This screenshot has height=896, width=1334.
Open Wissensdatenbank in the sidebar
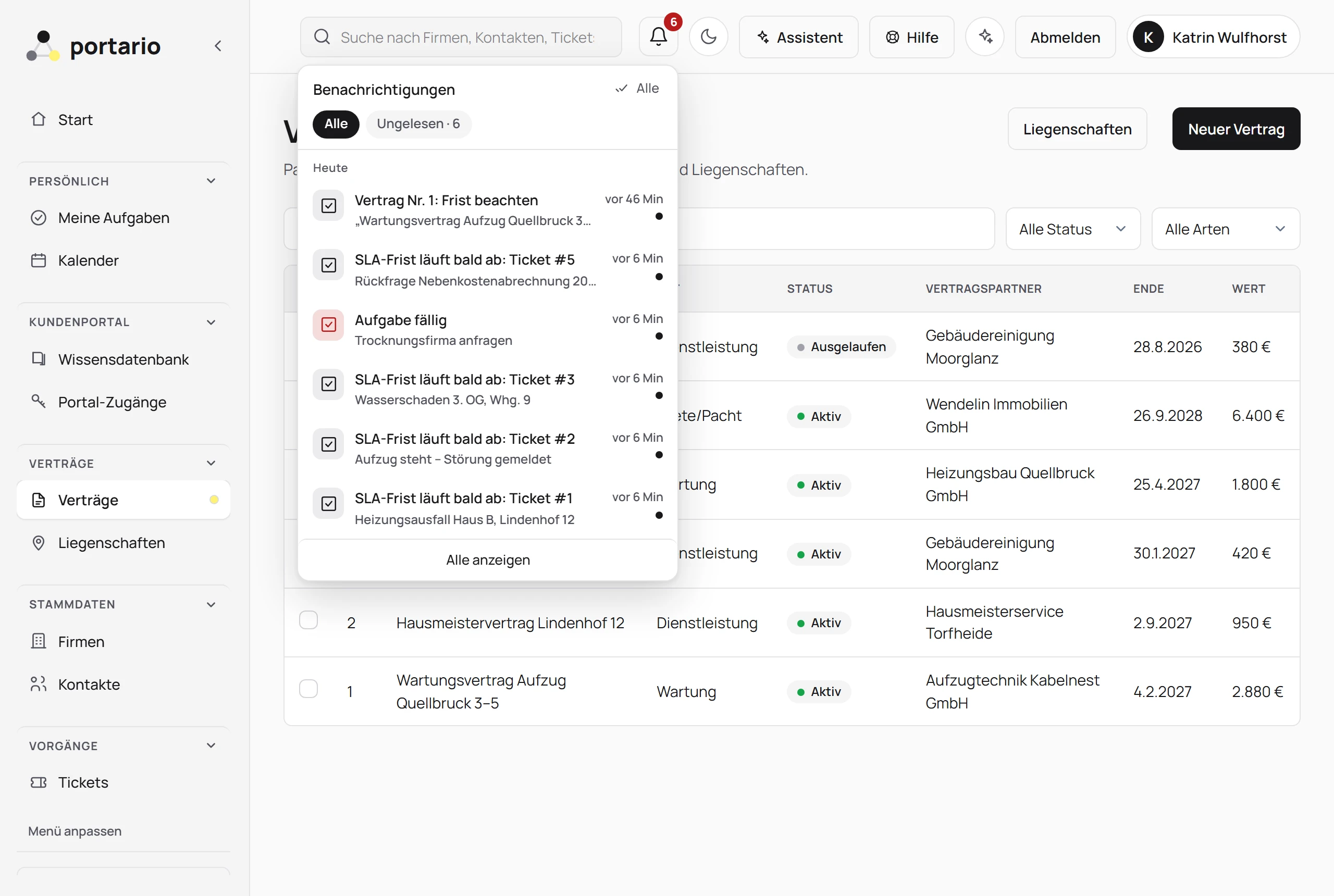coord(123,359)
